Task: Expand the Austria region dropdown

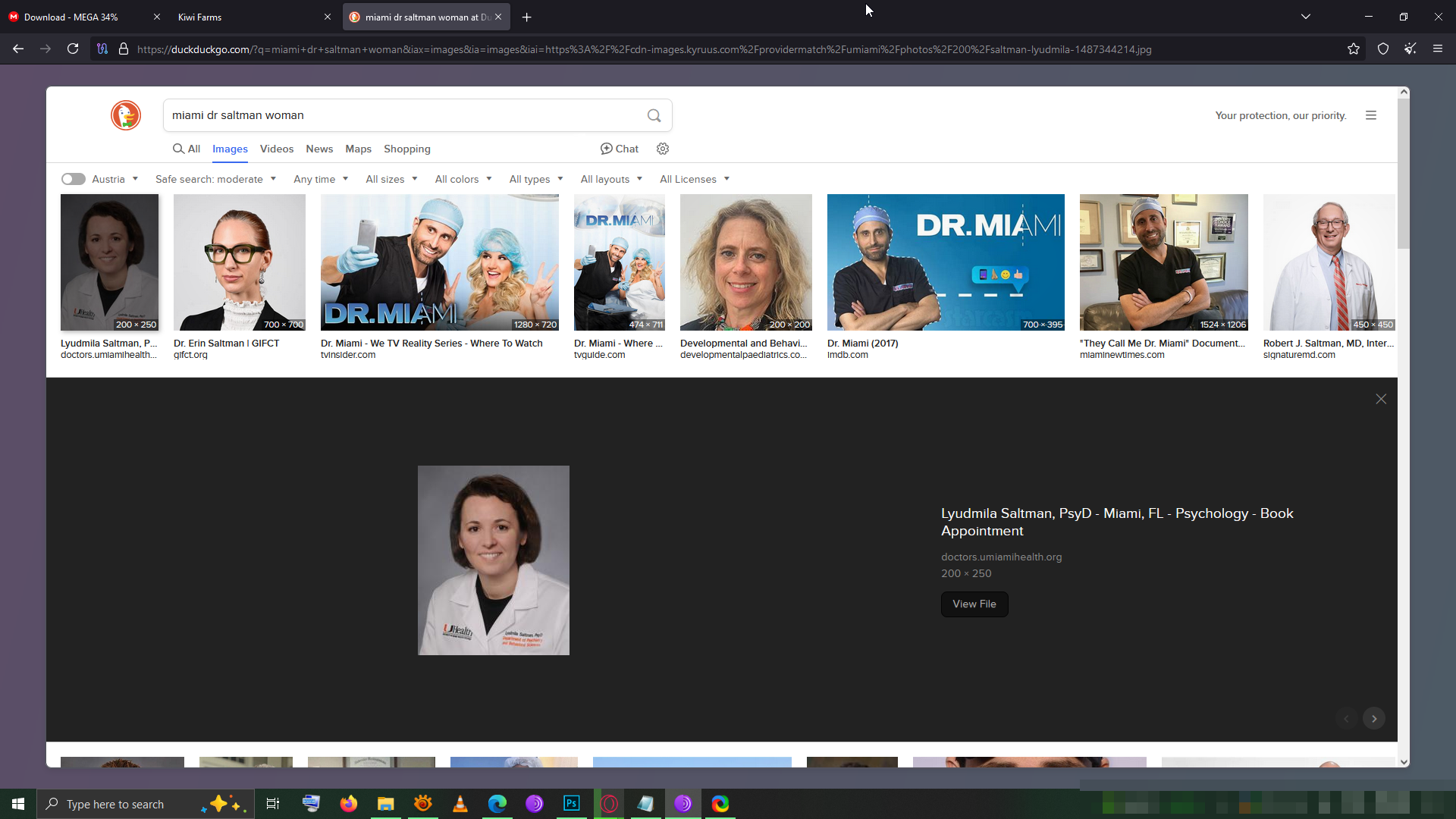Action: 115,179
